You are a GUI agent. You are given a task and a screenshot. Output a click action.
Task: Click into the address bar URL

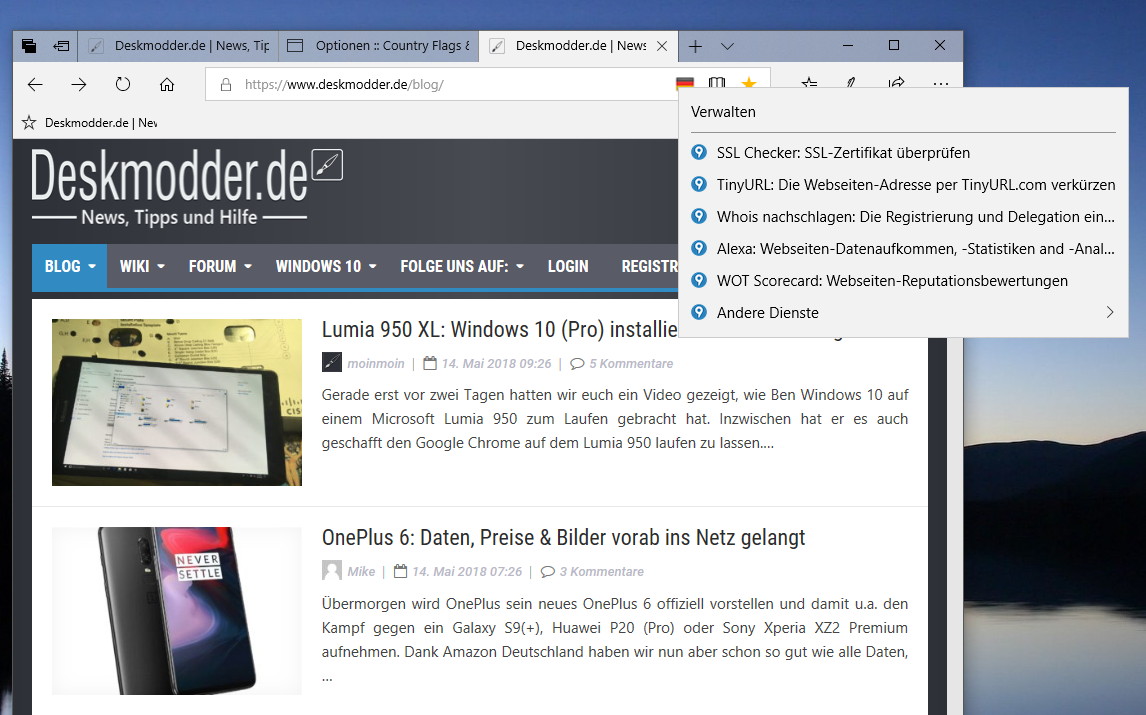(x=344, y=85)
